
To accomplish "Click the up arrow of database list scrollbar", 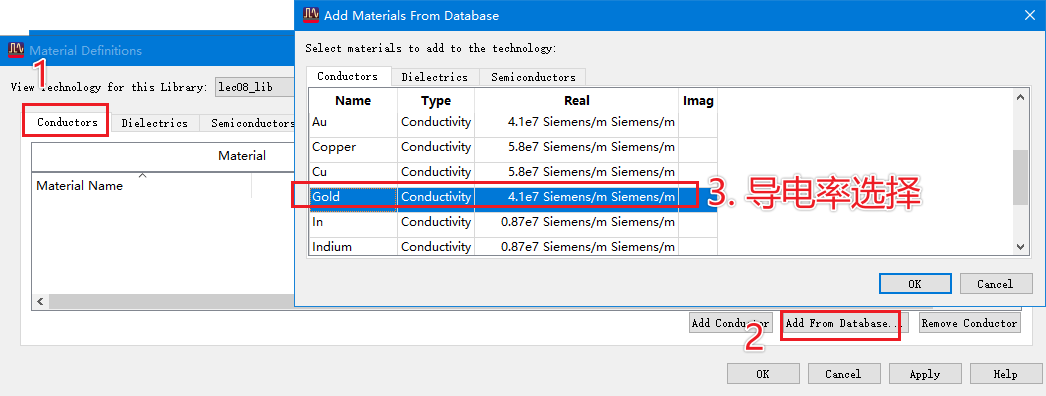I will pos(1020,98).
